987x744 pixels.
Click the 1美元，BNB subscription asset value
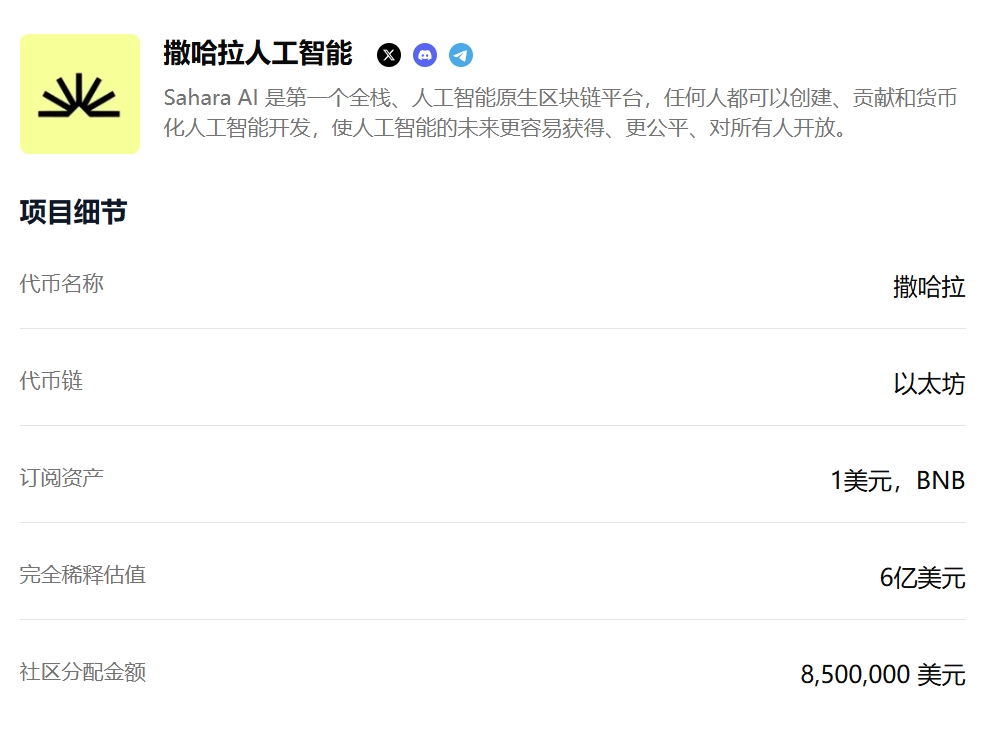tap(898, 480)
